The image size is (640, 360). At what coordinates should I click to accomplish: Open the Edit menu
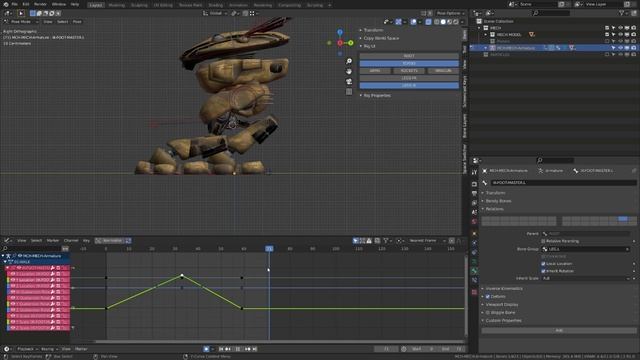point(26,4)
